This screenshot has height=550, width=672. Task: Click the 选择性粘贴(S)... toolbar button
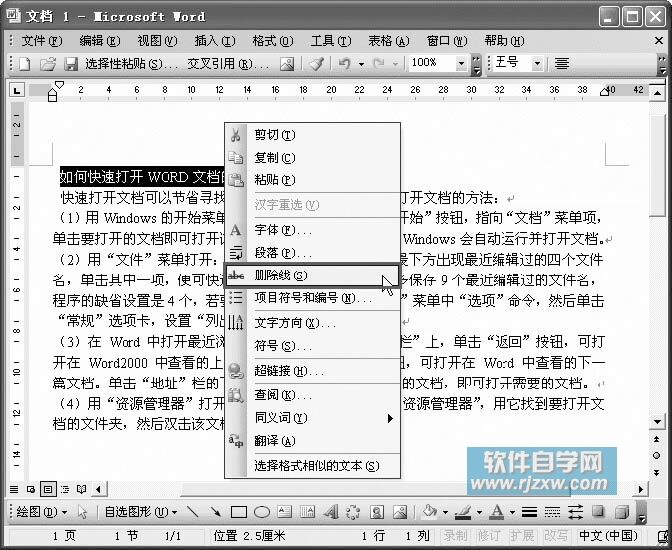131,64
